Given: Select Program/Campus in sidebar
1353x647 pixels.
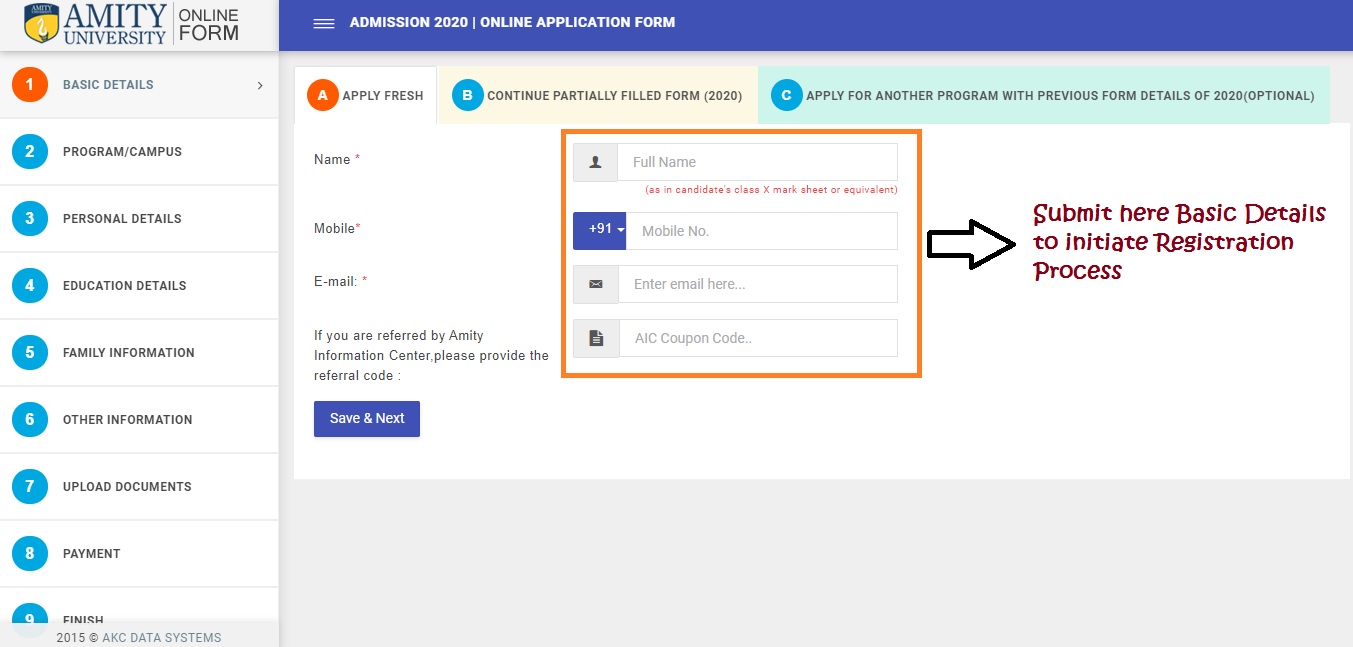Looking at the screenshot, I should (139, 152).
